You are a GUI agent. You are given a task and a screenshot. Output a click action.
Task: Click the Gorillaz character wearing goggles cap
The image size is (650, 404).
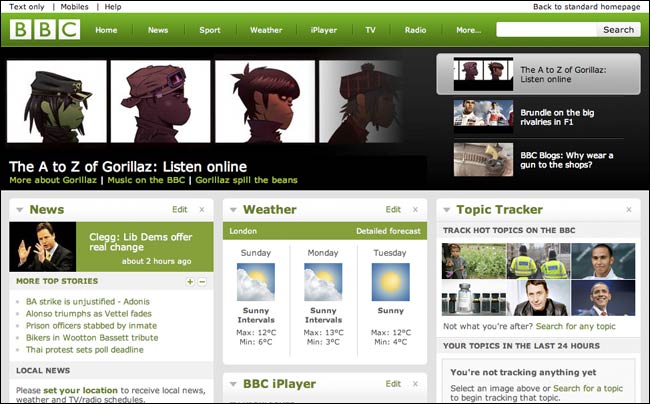160,102
